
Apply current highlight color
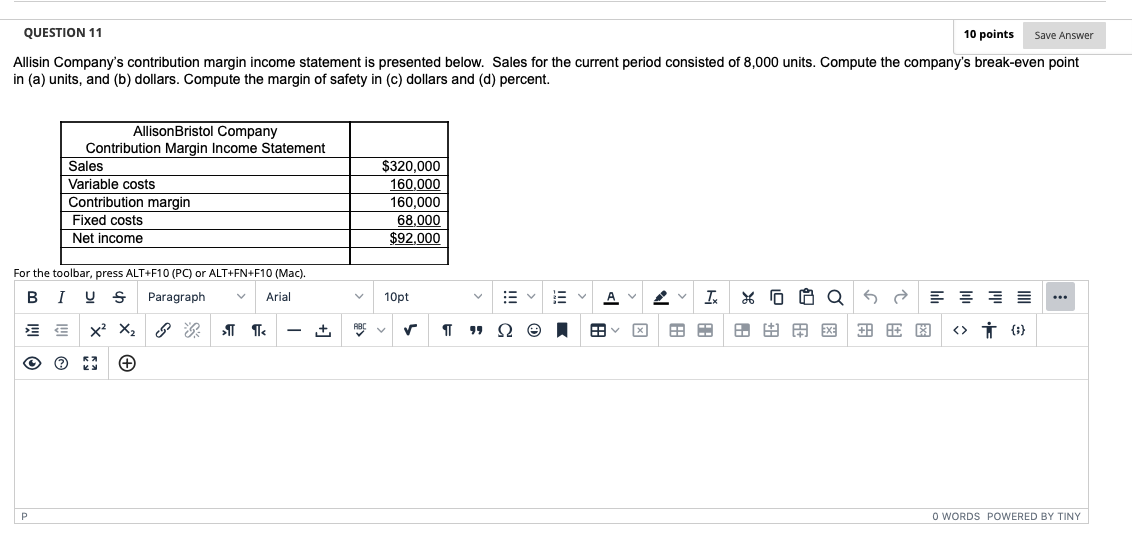click(661, 297)
